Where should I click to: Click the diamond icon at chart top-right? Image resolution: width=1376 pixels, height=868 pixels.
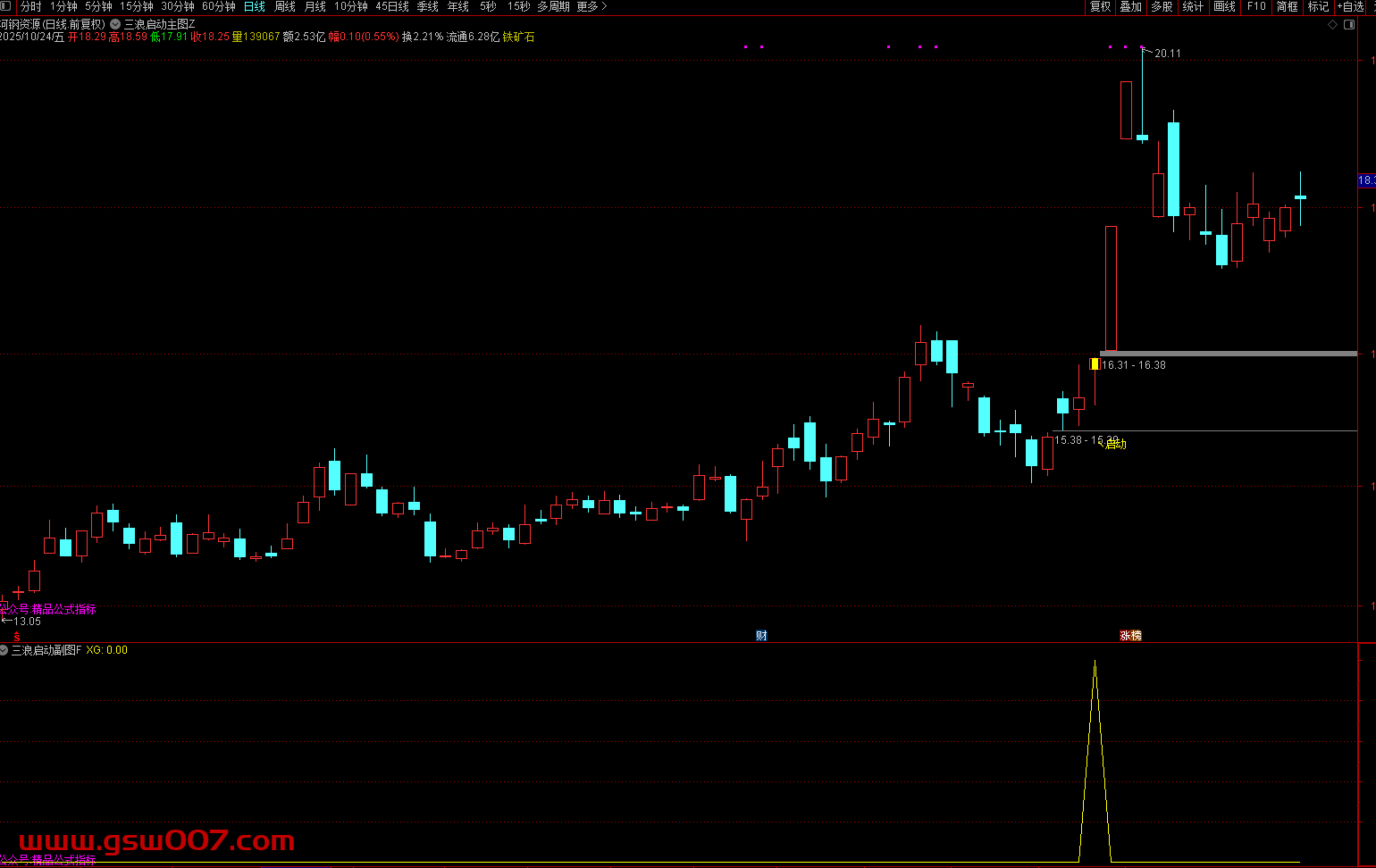[x=1332, y=24]
